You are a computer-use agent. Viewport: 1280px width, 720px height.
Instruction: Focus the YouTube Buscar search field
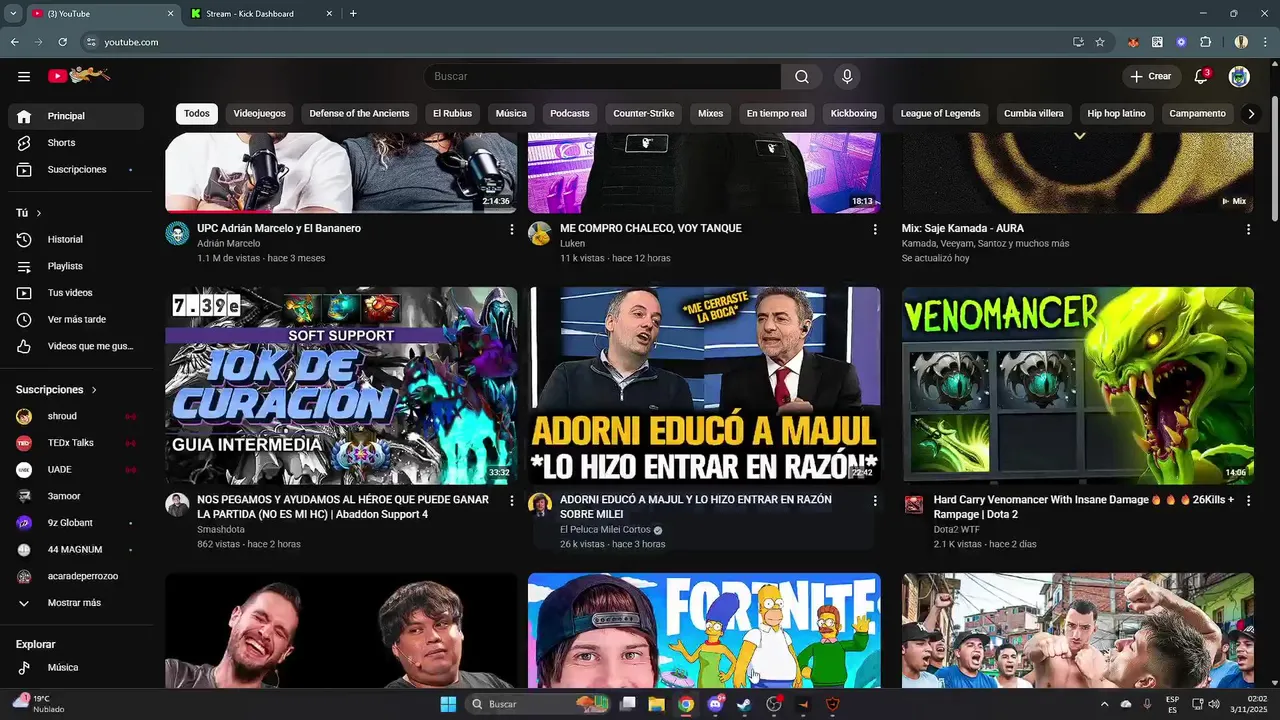tap(603, 76)
